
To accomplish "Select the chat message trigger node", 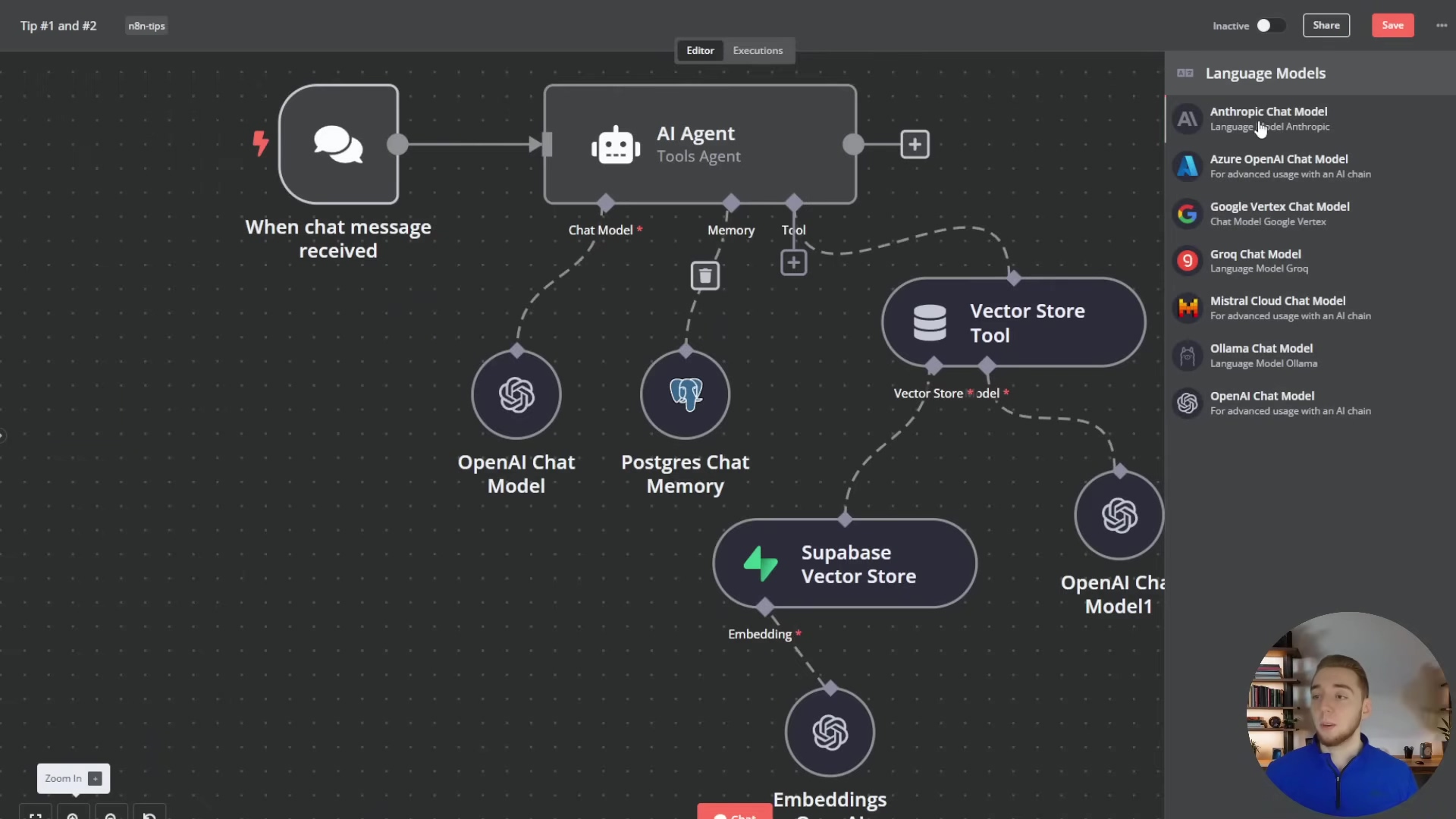I will 338,144.
